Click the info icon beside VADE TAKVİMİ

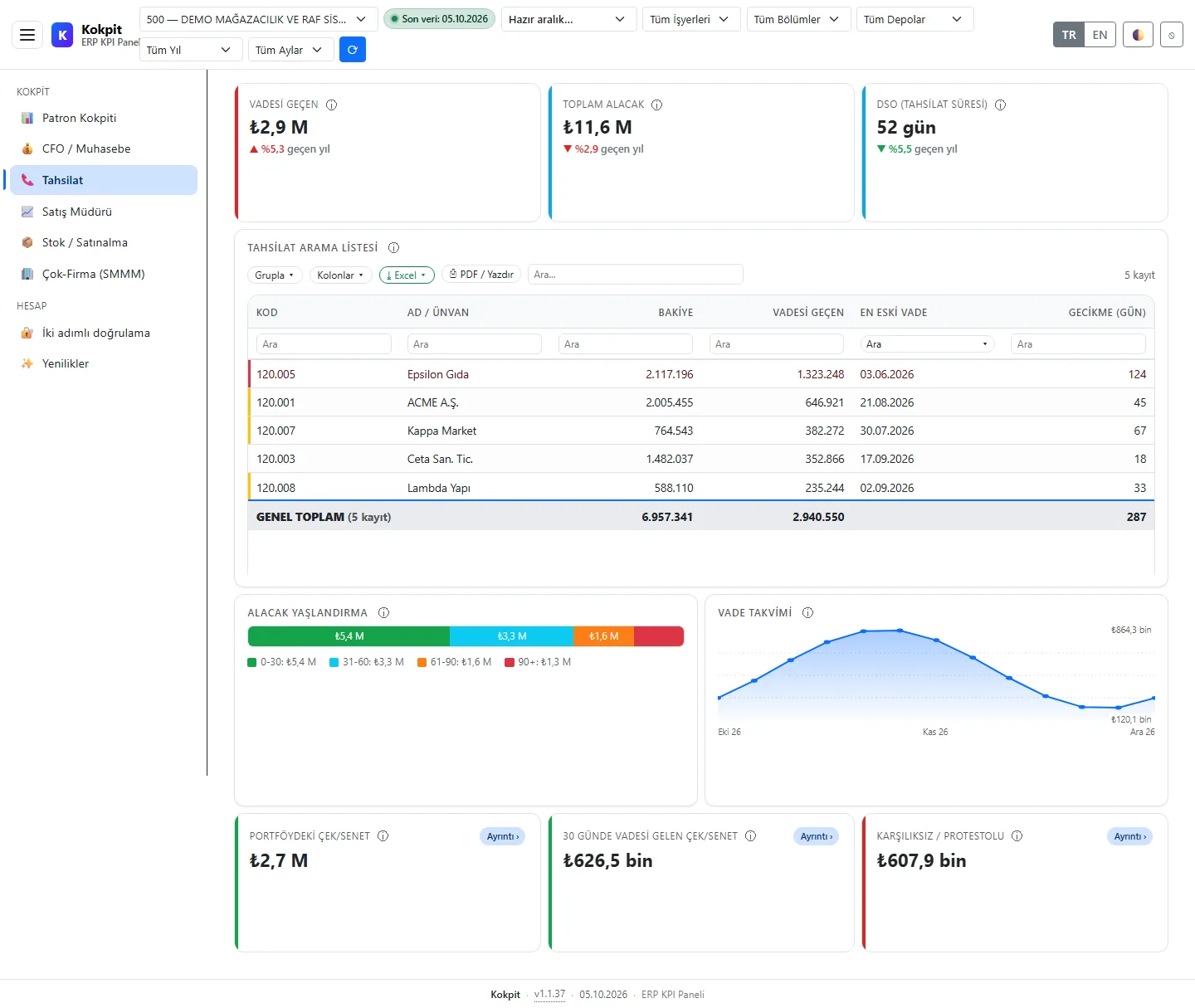808,612
